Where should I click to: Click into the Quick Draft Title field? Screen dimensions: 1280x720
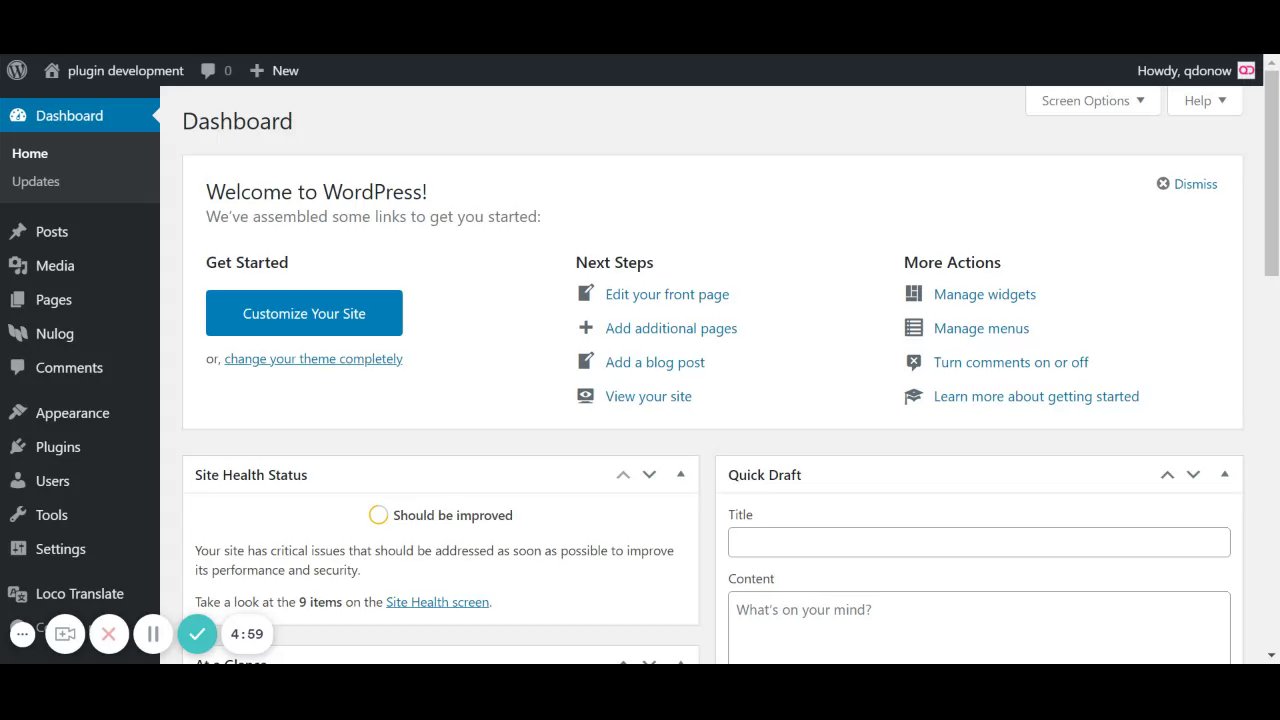(979, 542)
